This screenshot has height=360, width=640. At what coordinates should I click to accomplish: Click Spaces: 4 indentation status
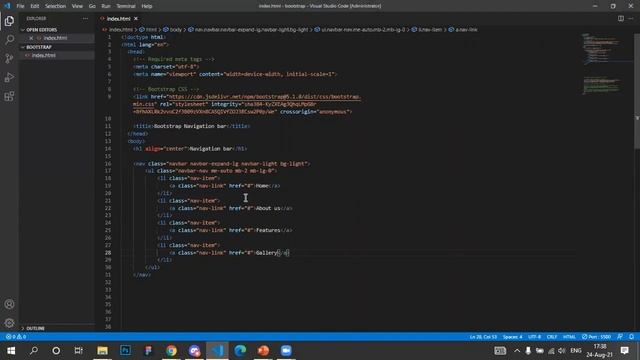click(x=513, y=337)
